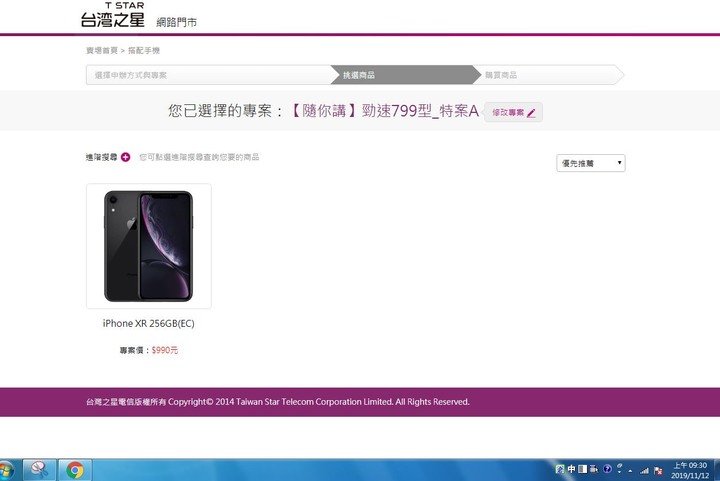Click the Taiwan Star T STAR logo

point(112,15)
